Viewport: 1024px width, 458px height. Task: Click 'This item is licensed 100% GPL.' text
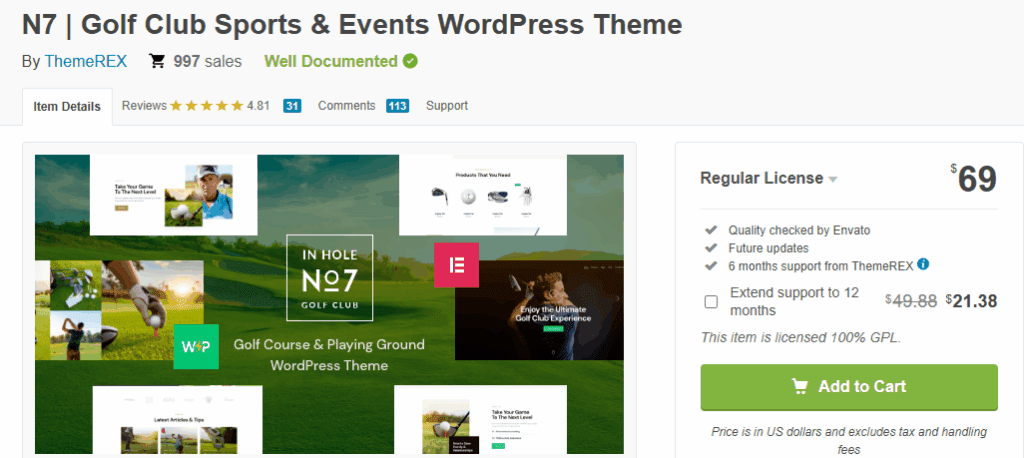(801, 338)
